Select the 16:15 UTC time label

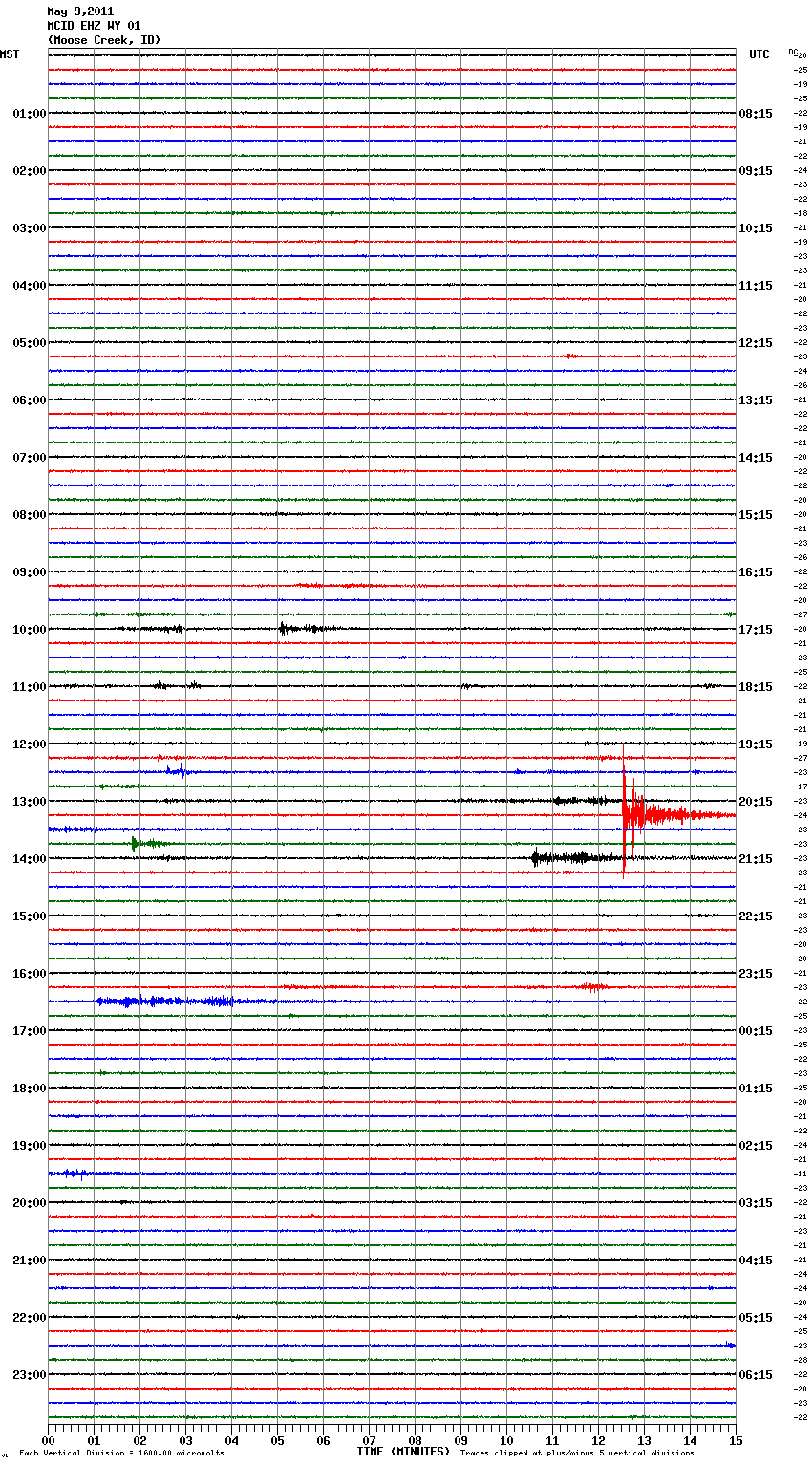click(x=756, y=571)
